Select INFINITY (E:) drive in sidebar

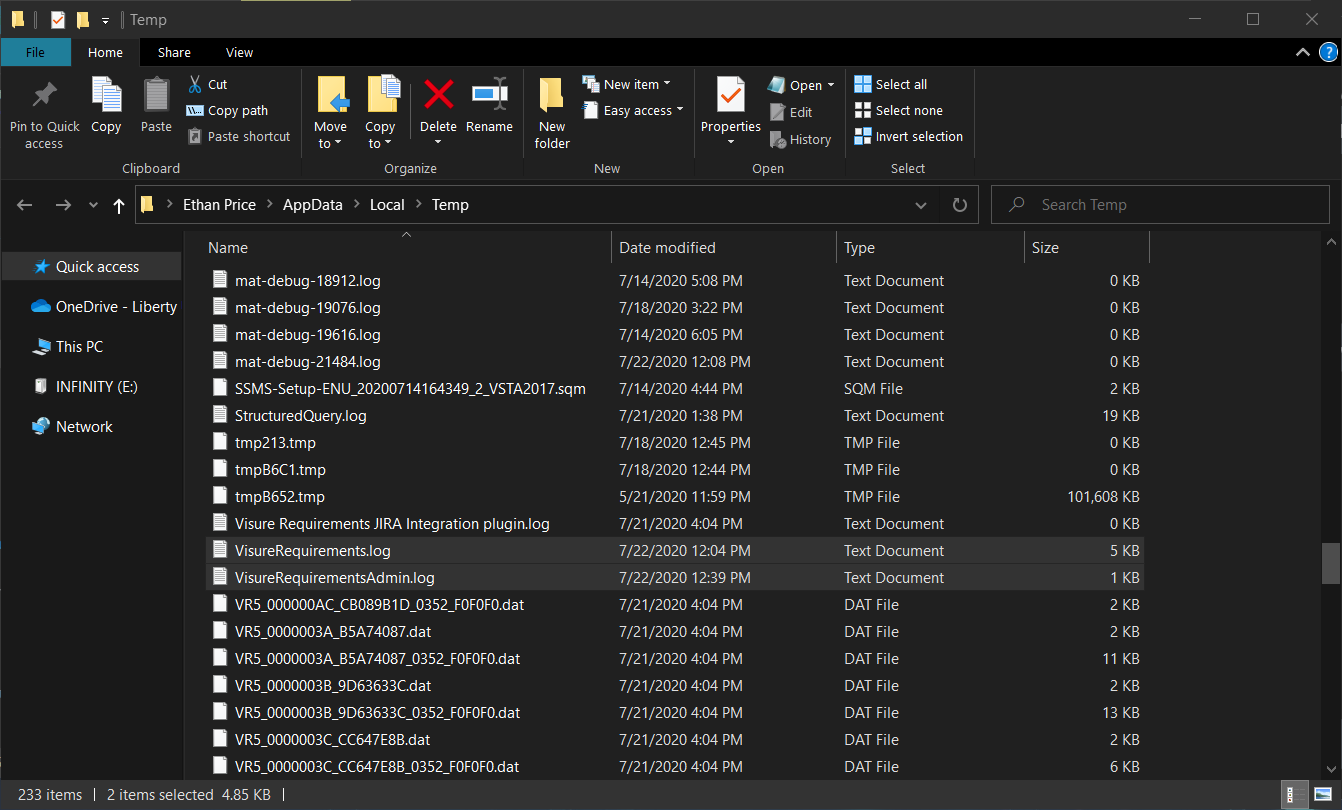[x=85, y=387]
